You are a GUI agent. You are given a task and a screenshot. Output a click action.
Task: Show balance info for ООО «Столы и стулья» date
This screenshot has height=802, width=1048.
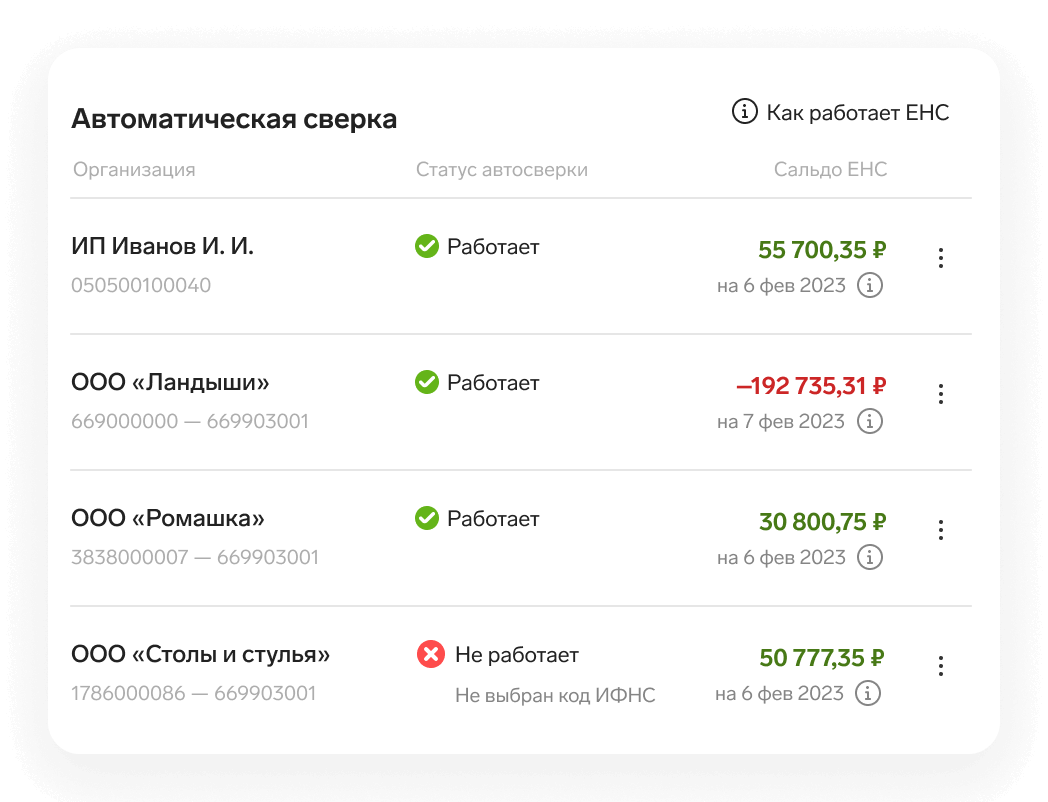pos(869,693)
